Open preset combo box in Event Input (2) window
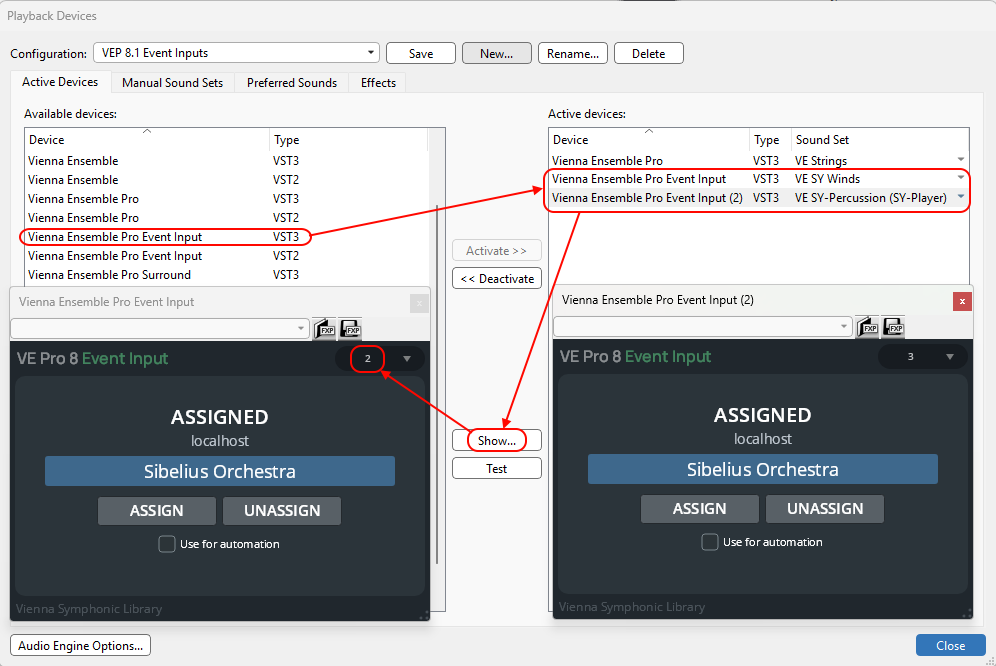Viewport: 996px width, 666px height. (x=703, y=327)
